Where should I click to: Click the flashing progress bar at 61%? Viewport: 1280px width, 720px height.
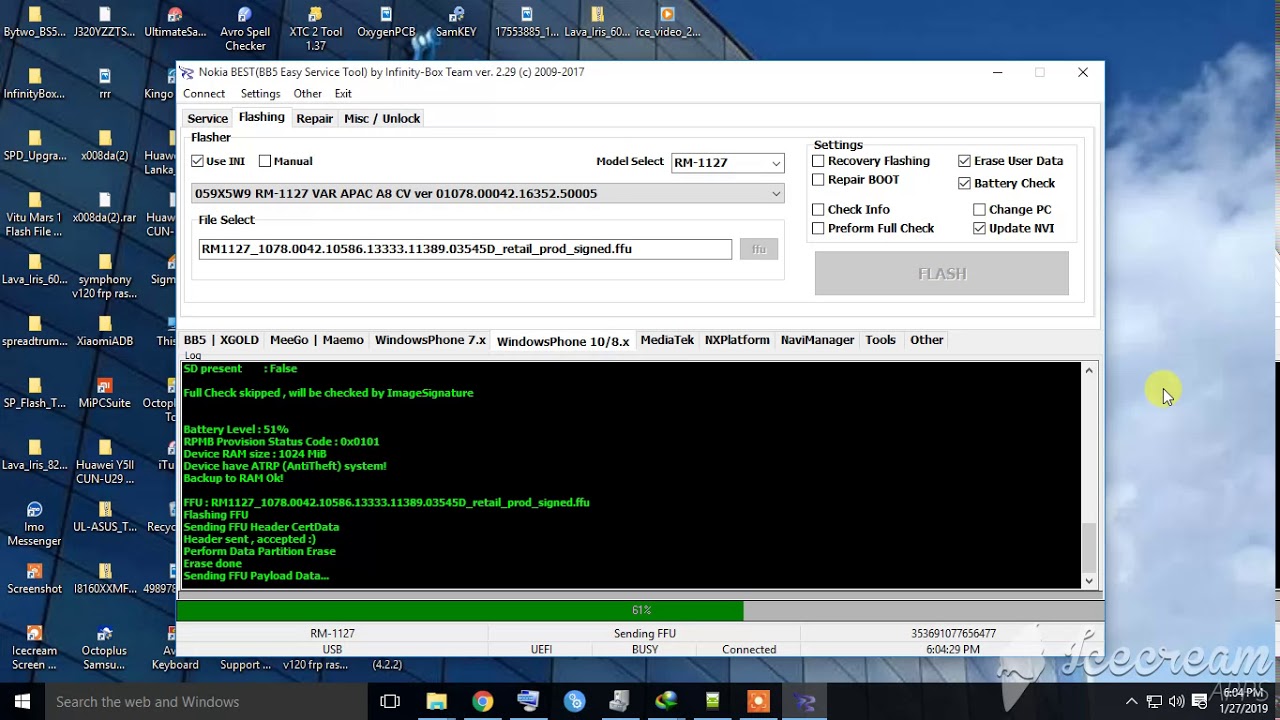pyautogui.click(x=640, y=610)
